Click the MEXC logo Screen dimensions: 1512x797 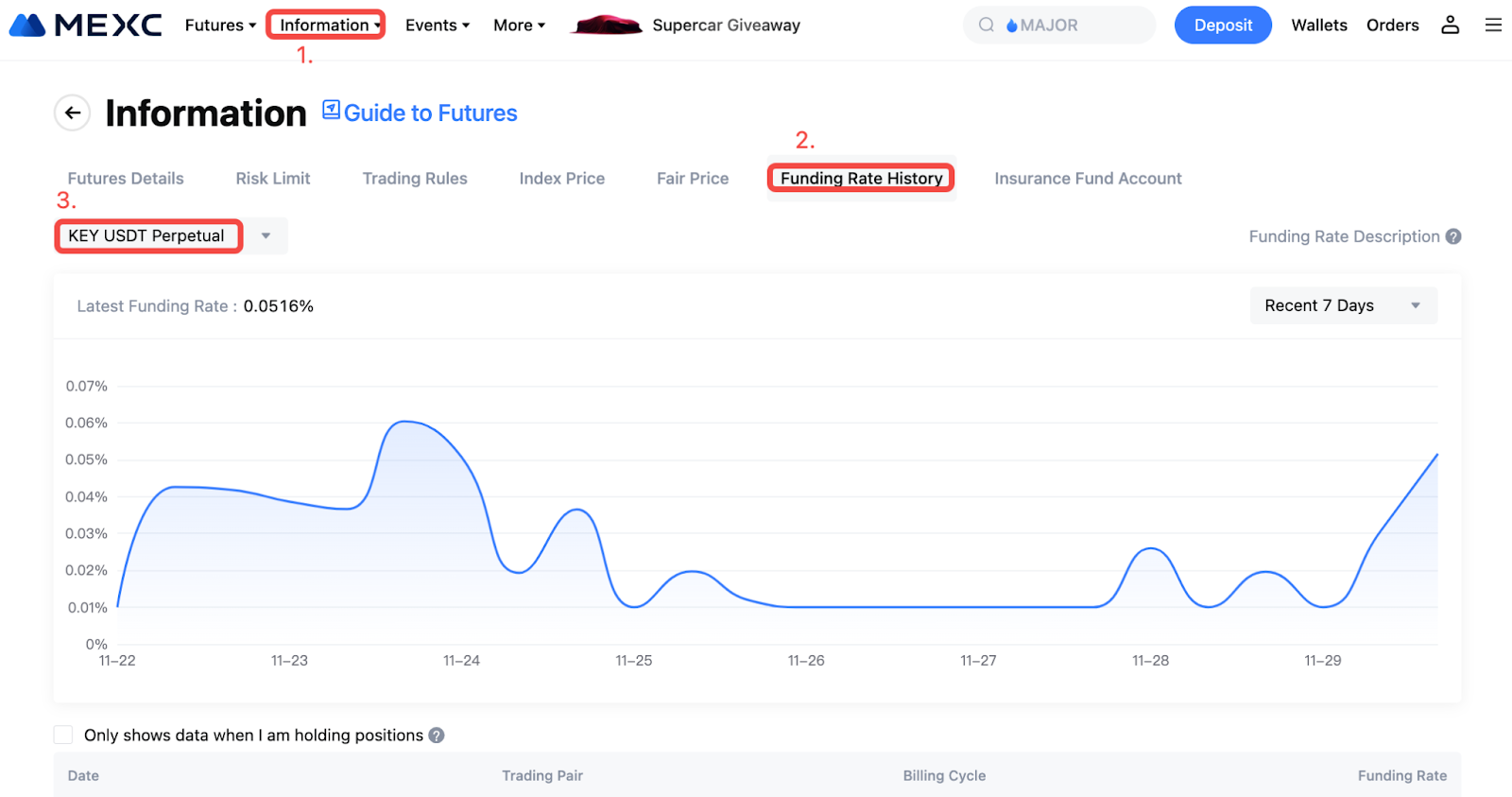86,26
